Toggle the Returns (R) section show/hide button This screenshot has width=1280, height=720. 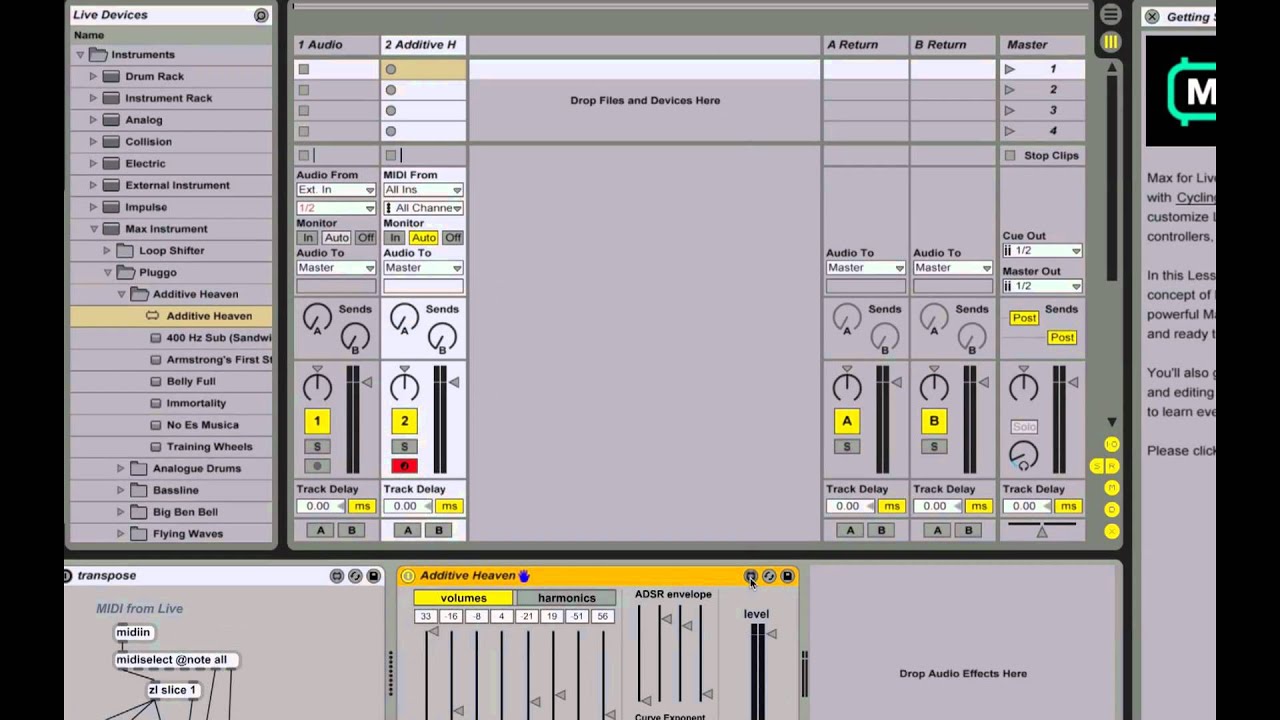click(x=1112, y=466)
